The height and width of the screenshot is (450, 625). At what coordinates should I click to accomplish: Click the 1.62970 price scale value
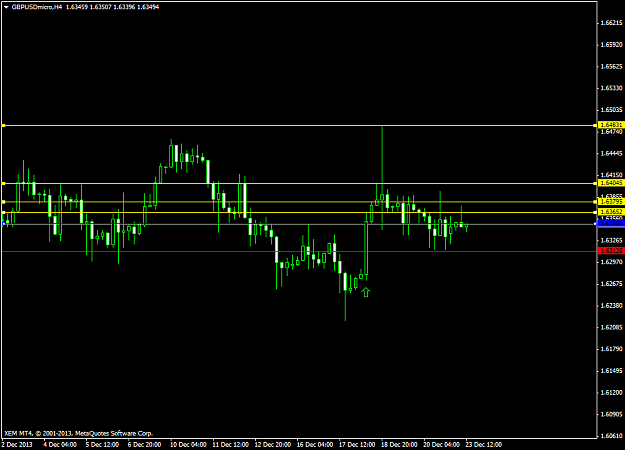[611, 262]
